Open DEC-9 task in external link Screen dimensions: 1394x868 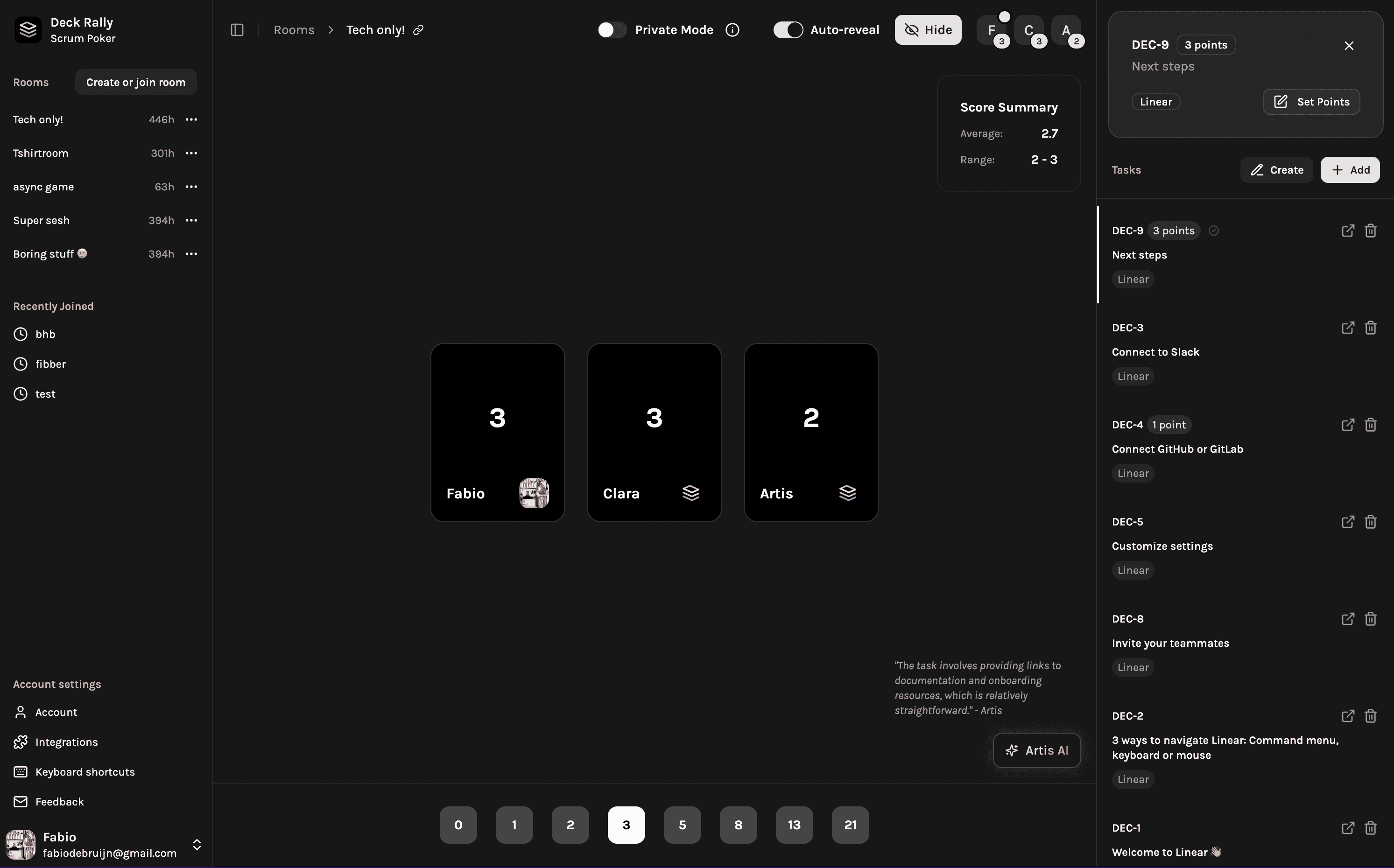pos(1347,231)
